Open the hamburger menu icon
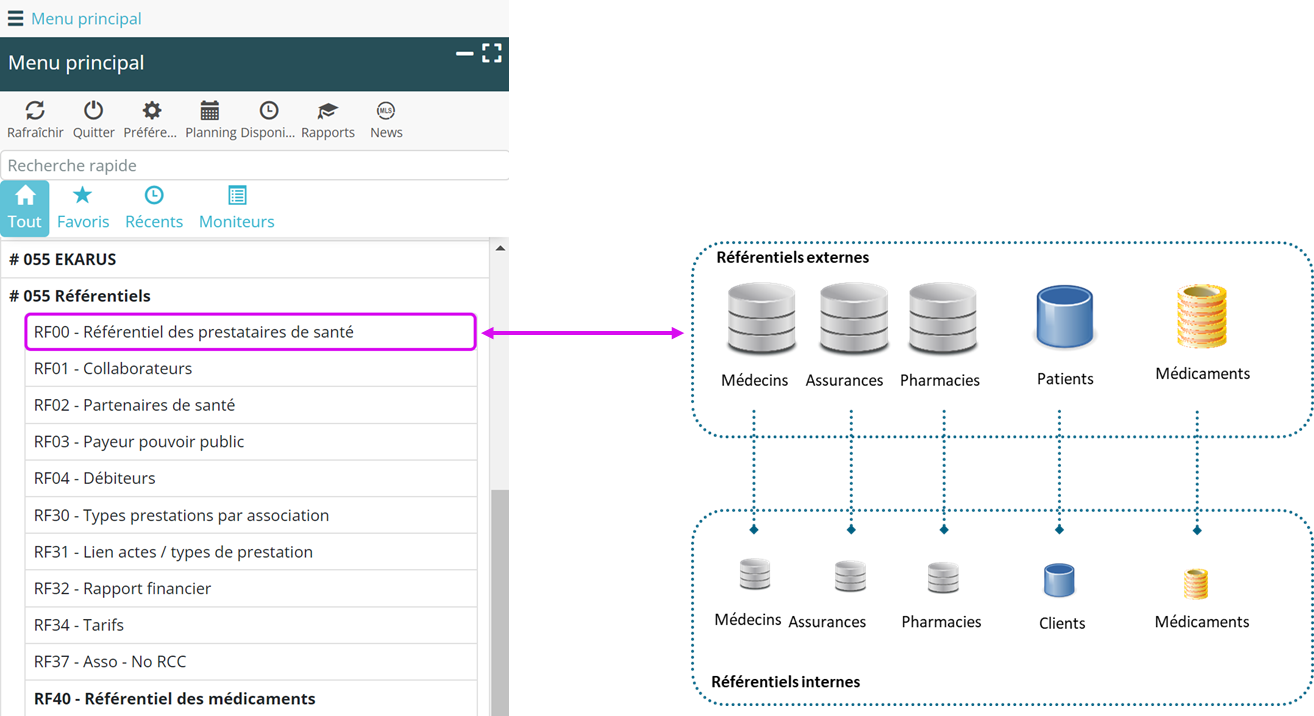 (x=15, y=18)
